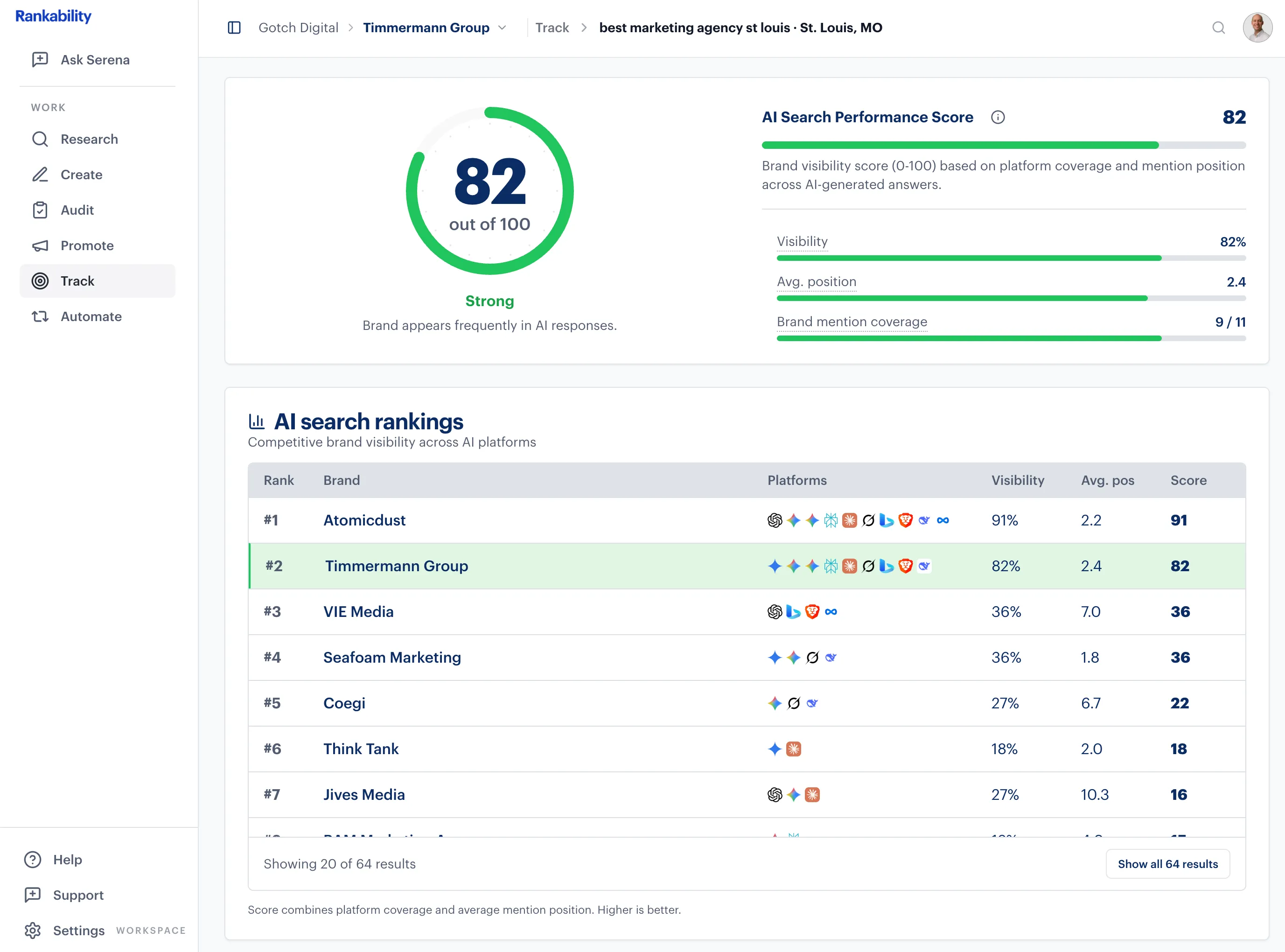The width and height of the screenshot is (1285, 952).
Task: Click the DeepSeek icon in Timmermann Group row
Action: tap(924, 566)
